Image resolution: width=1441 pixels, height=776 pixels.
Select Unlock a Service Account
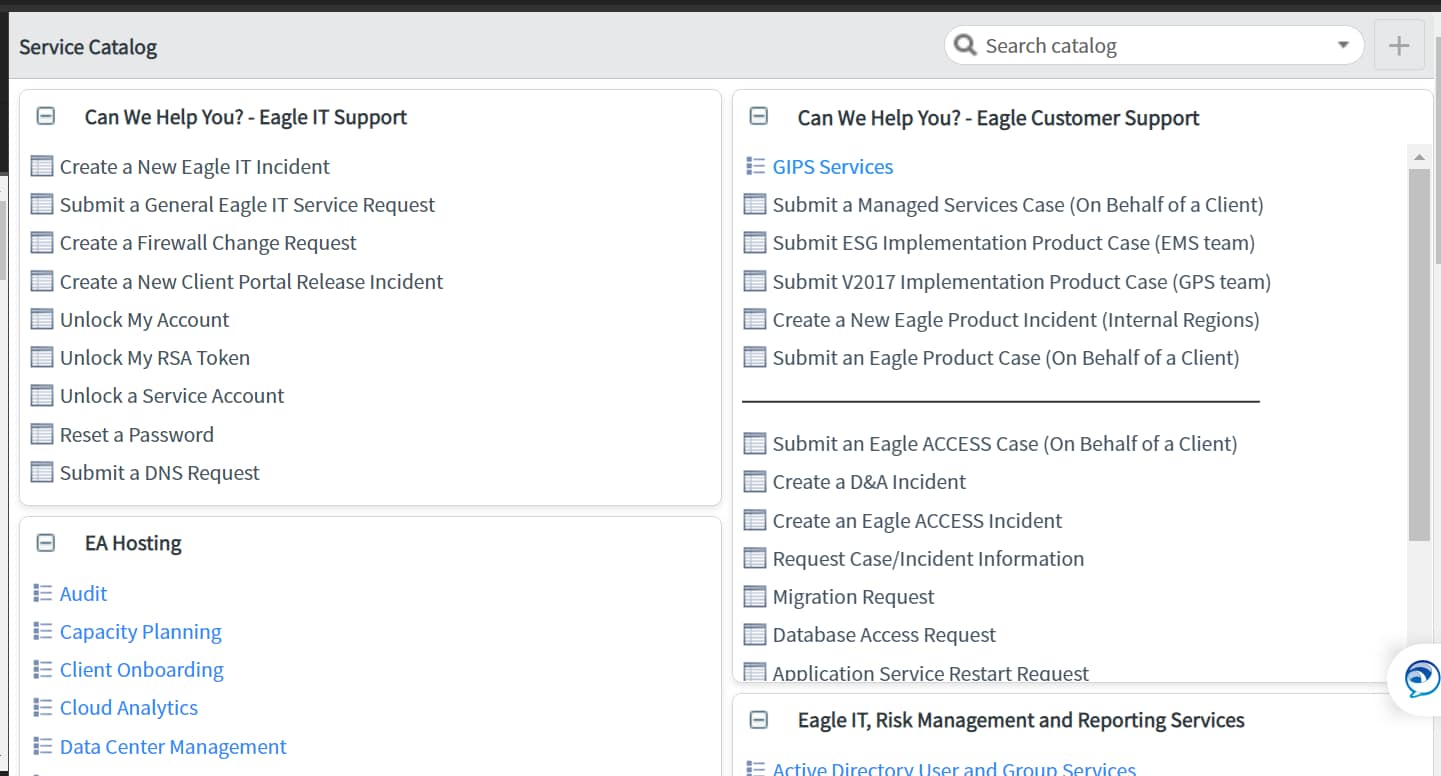171,395
